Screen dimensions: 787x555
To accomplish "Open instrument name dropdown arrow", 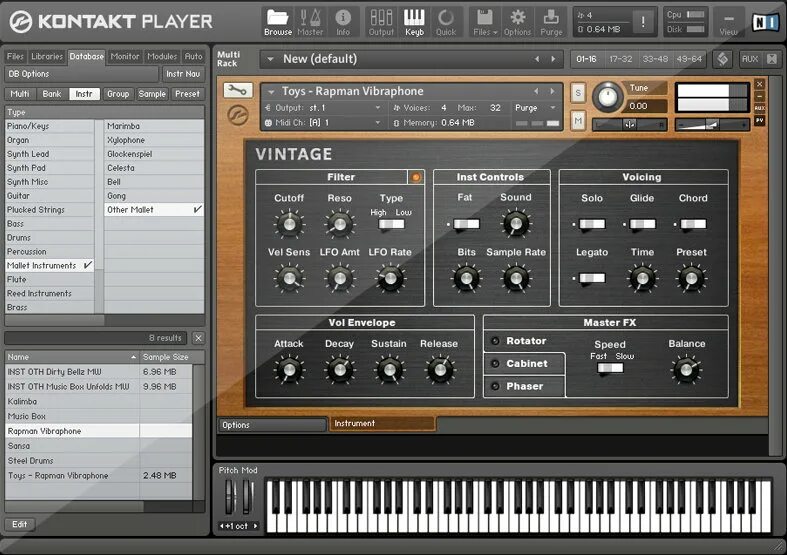I will (271, 92).
